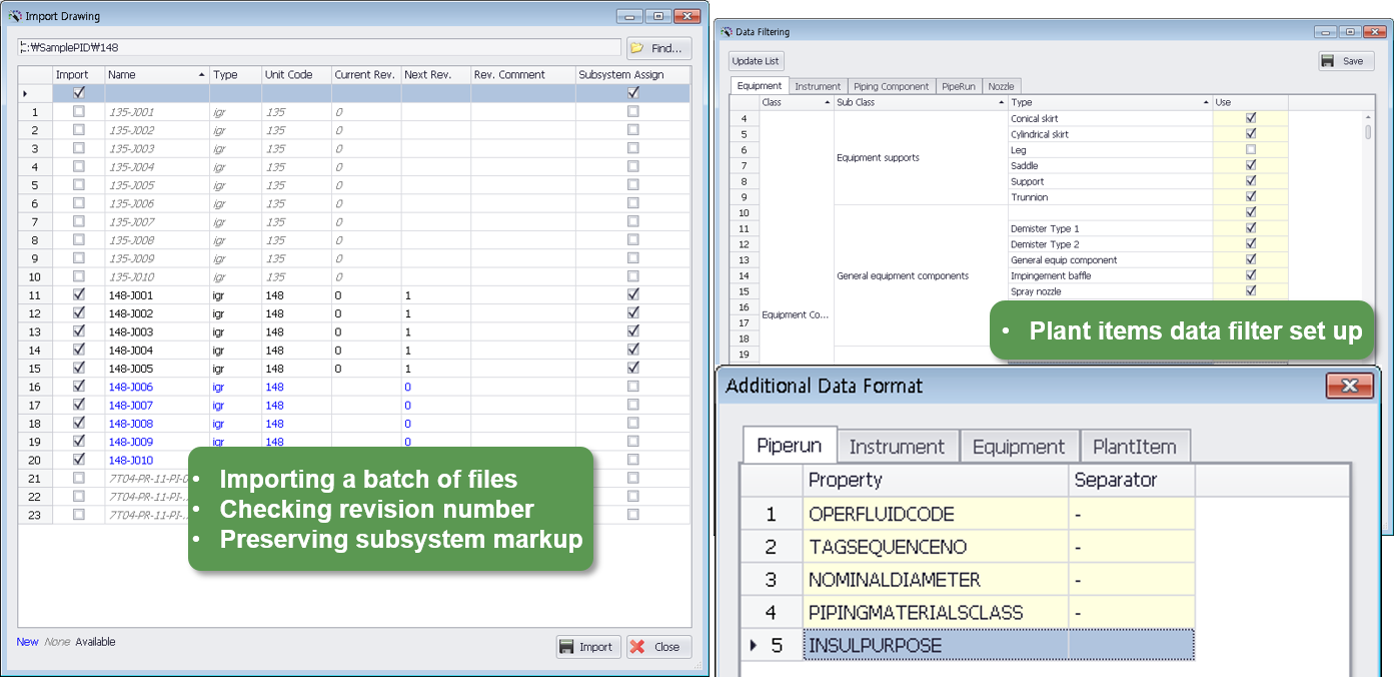
Task: Enable Subsystem Assign for 148-J006
Action: 633,386
